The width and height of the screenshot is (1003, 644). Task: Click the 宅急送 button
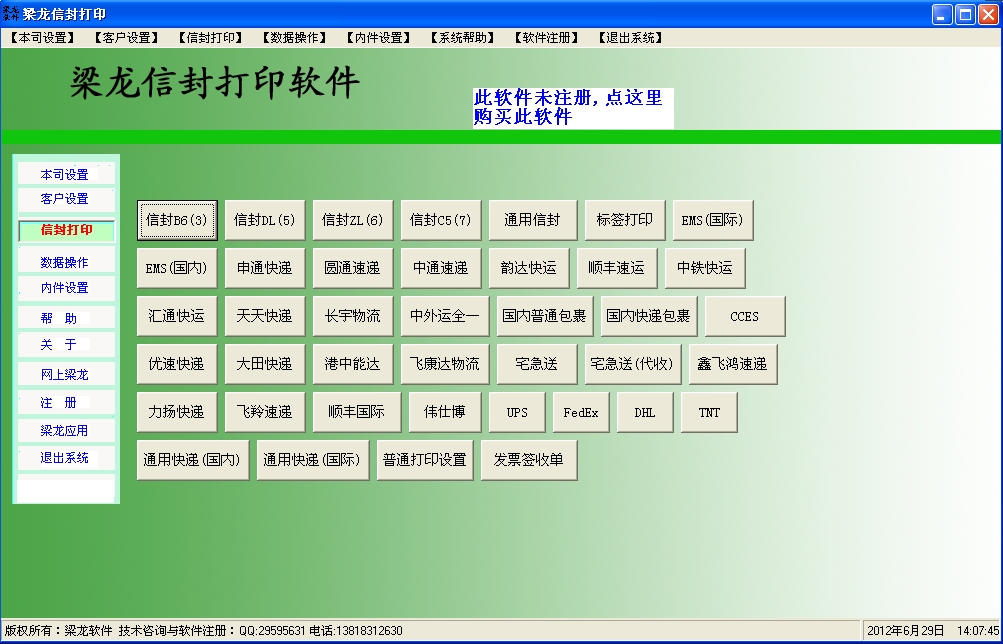click(537, 364)
